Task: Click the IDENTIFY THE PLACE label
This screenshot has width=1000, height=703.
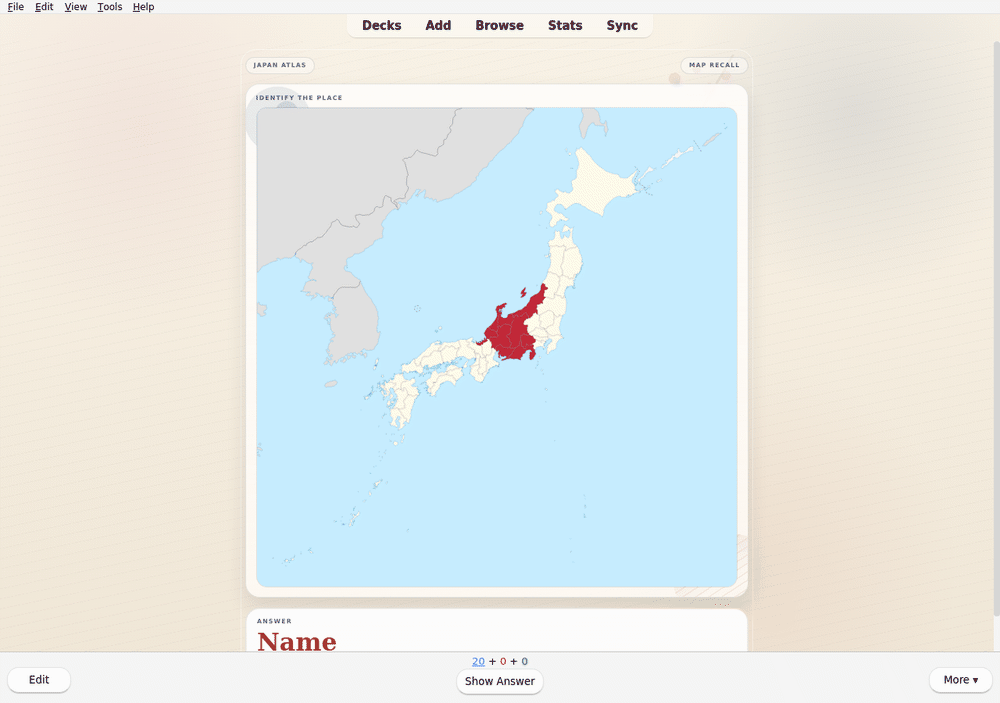Action: [x=299, y=98]
